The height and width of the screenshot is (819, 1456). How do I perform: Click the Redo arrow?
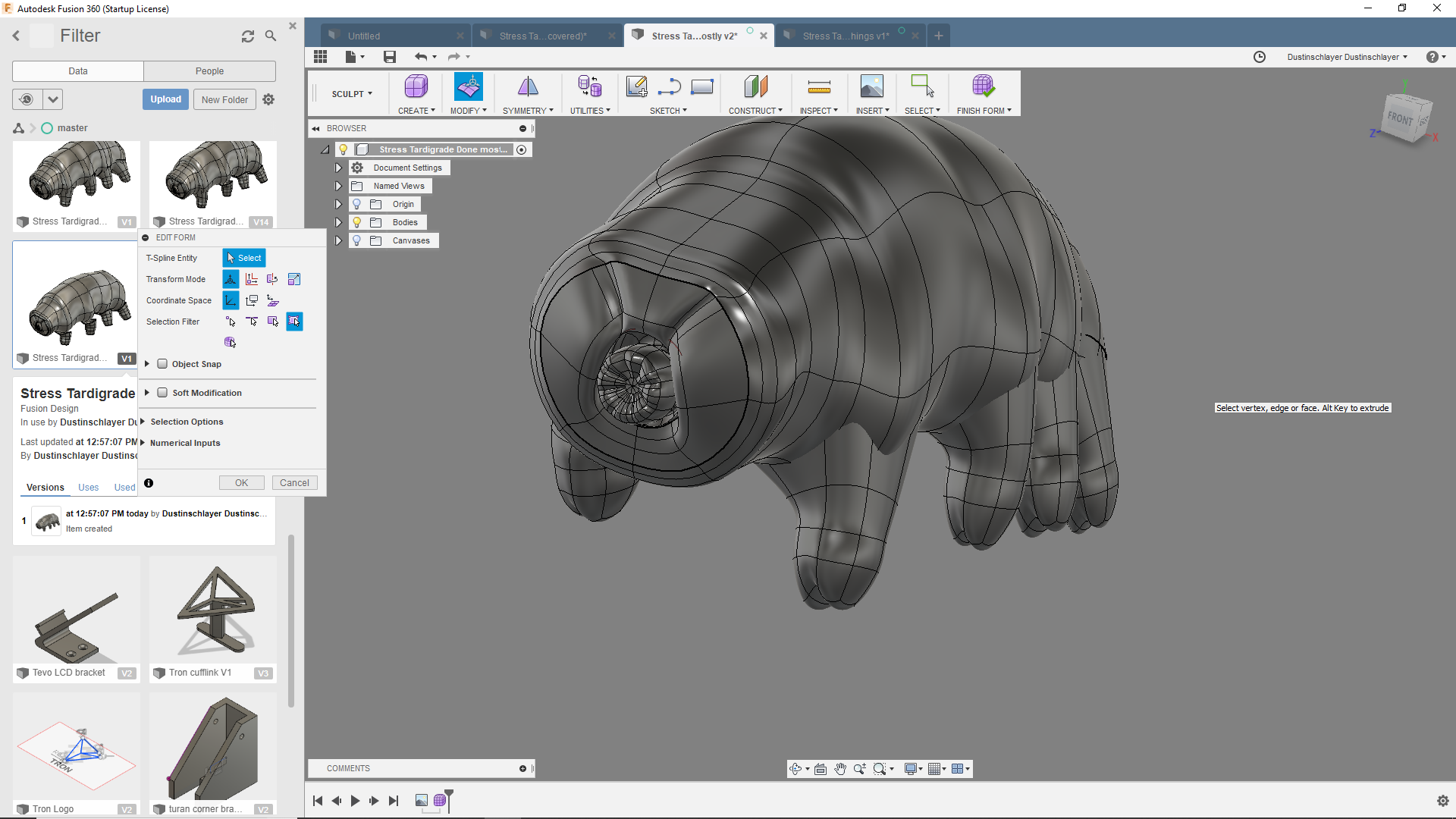[453, 57]
